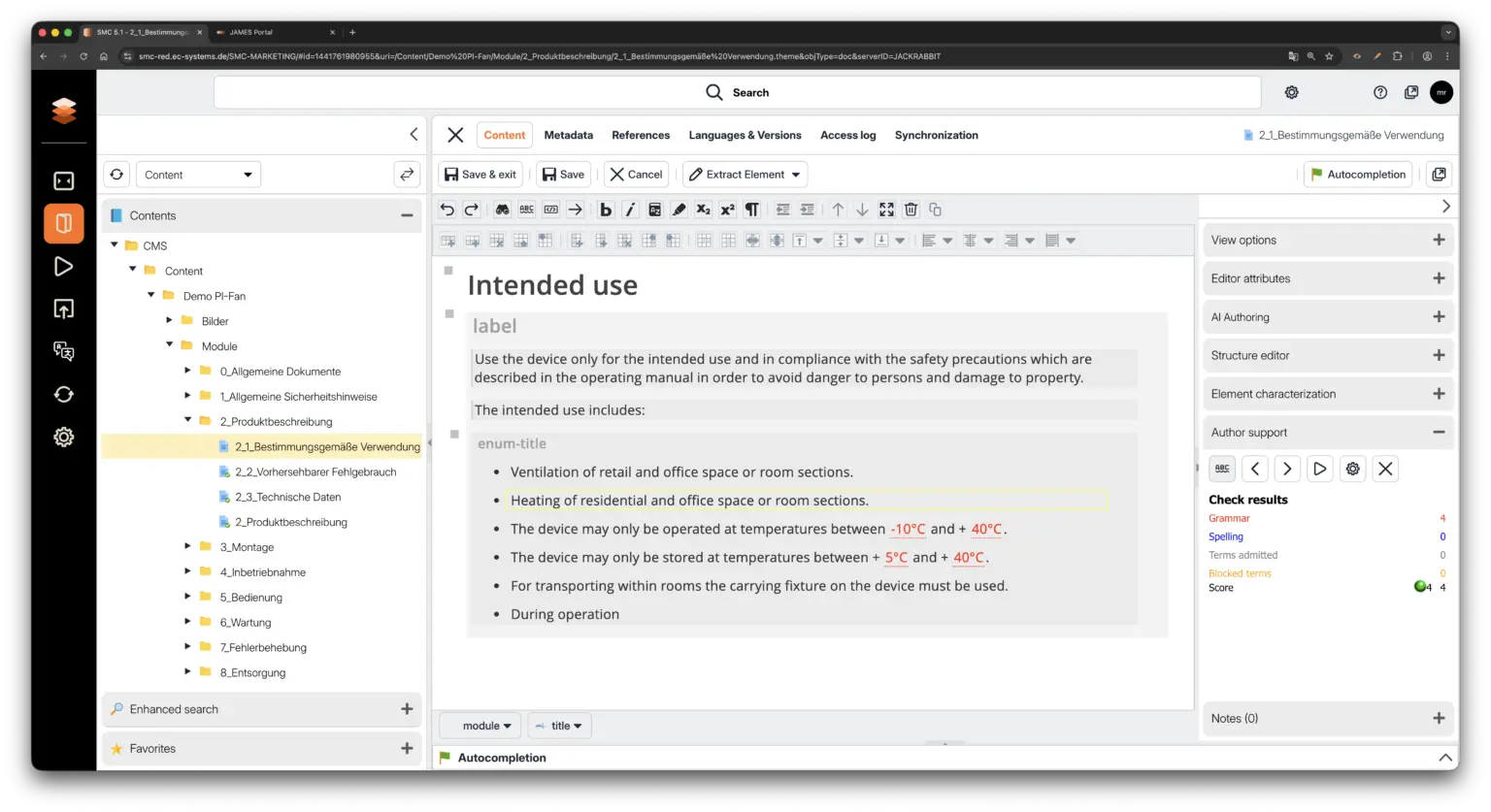The height and width of the screenshot is (812, 1491).
Task: Click the trash delete icon in editor toolbar
Action: [x=911, y=210]
